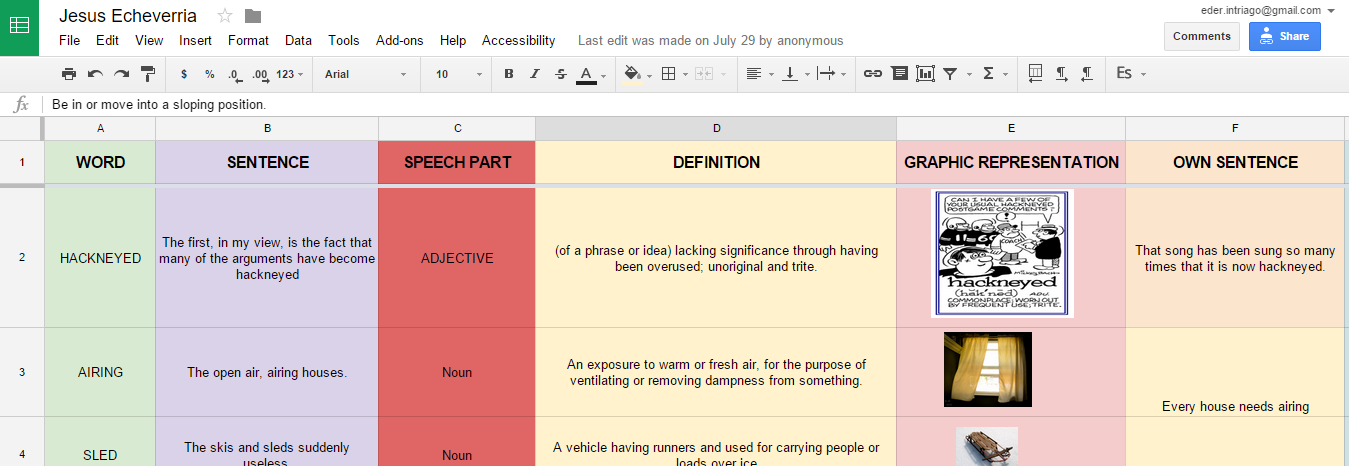Screen dimensions: 1349x466
Task: Open the Add-ons menu
Action: click(x=399, y=41)
